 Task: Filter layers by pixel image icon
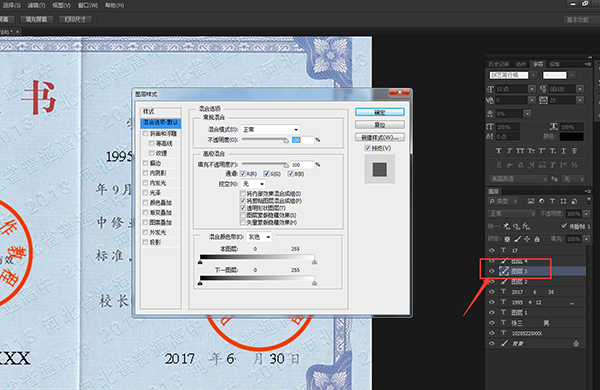point(530,201)
